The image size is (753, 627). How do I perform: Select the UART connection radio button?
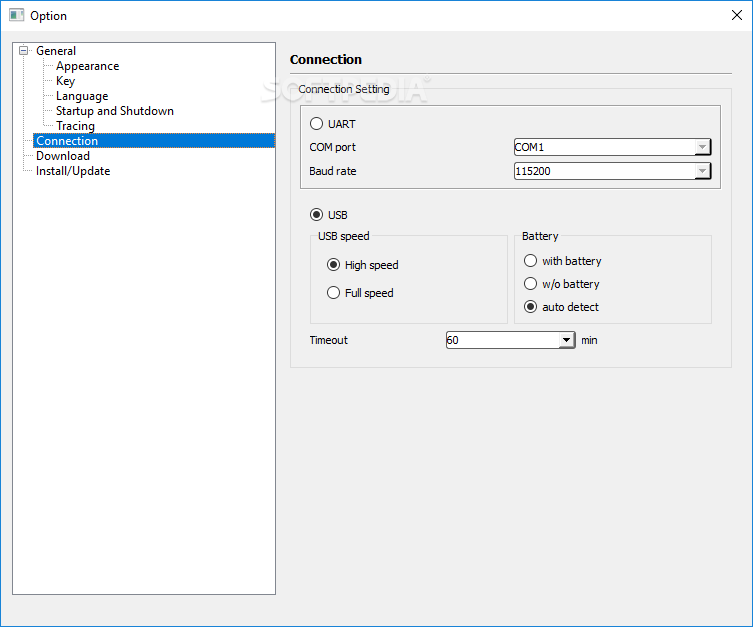(316, 124)
